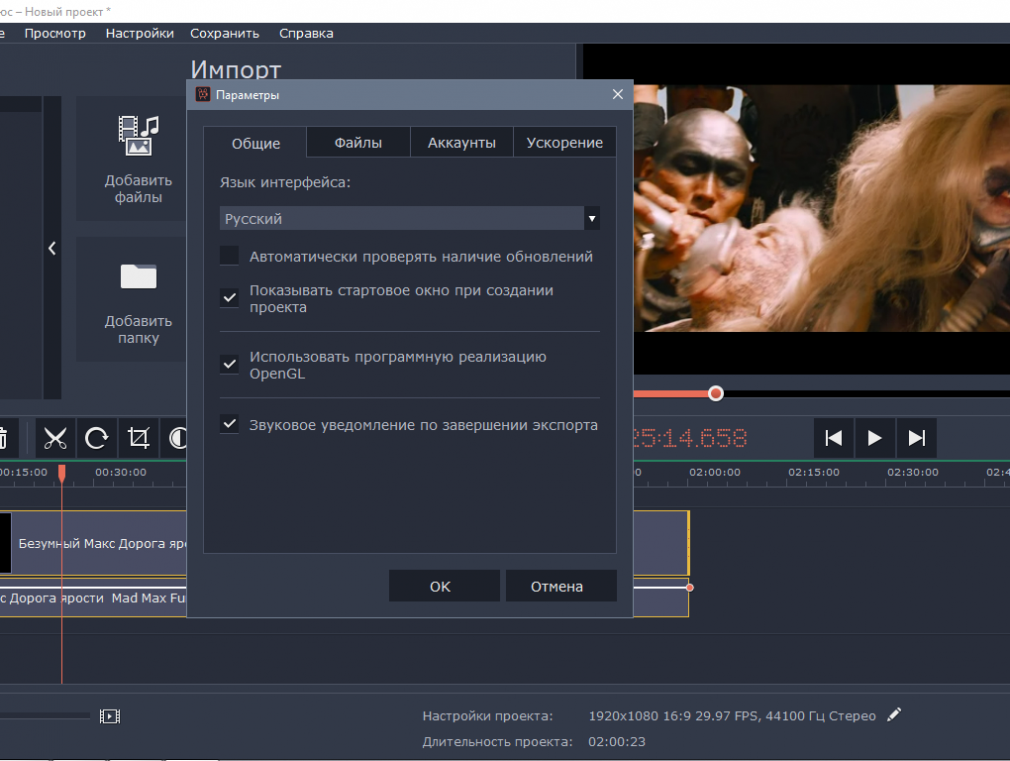Screen dimensions: 1010x761
Task: Click the red playhead marker on timeline
Action: click(x=62, y=474)
